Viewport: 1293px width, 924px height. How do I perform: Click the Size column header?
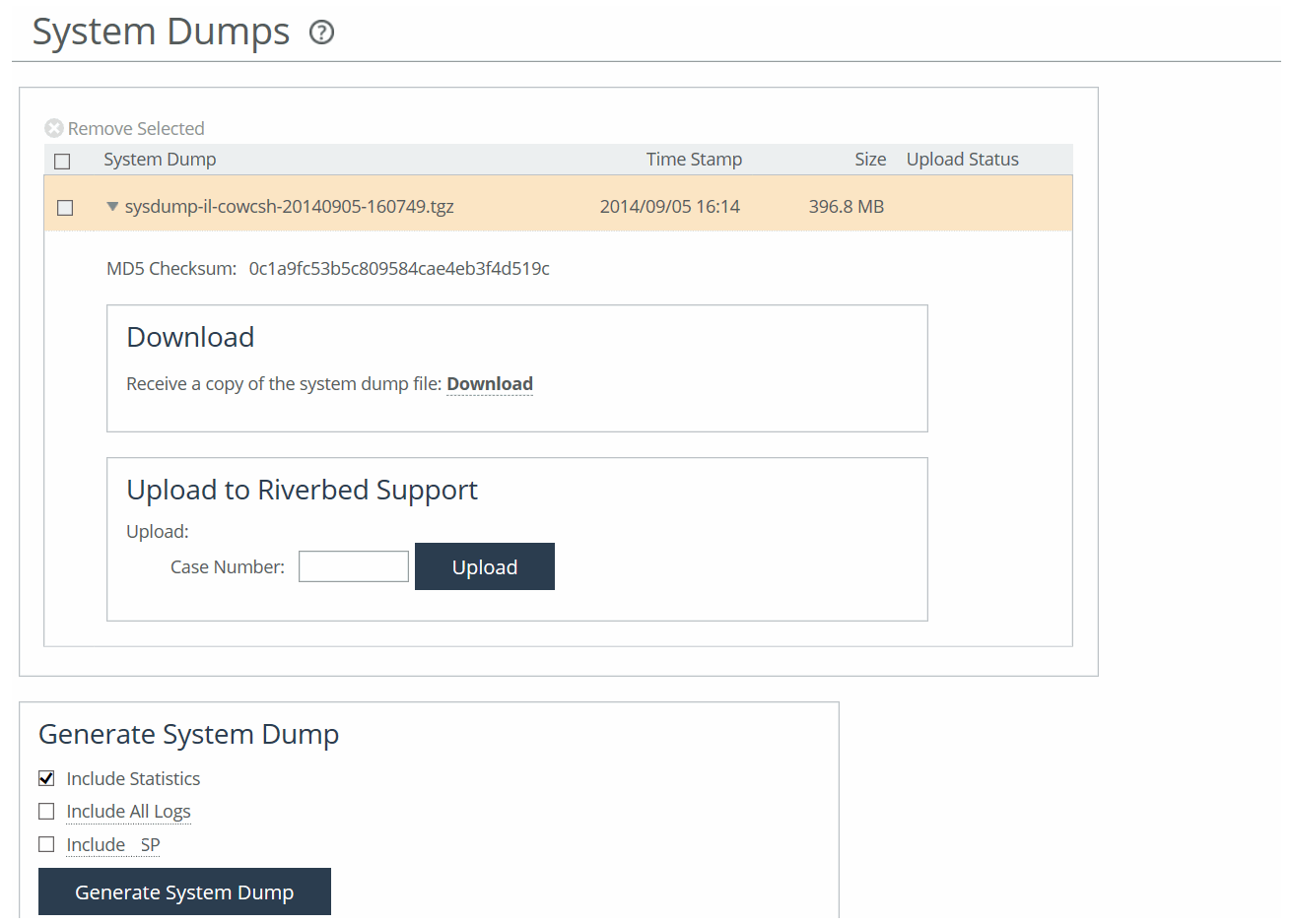click(x=870, y=160)
